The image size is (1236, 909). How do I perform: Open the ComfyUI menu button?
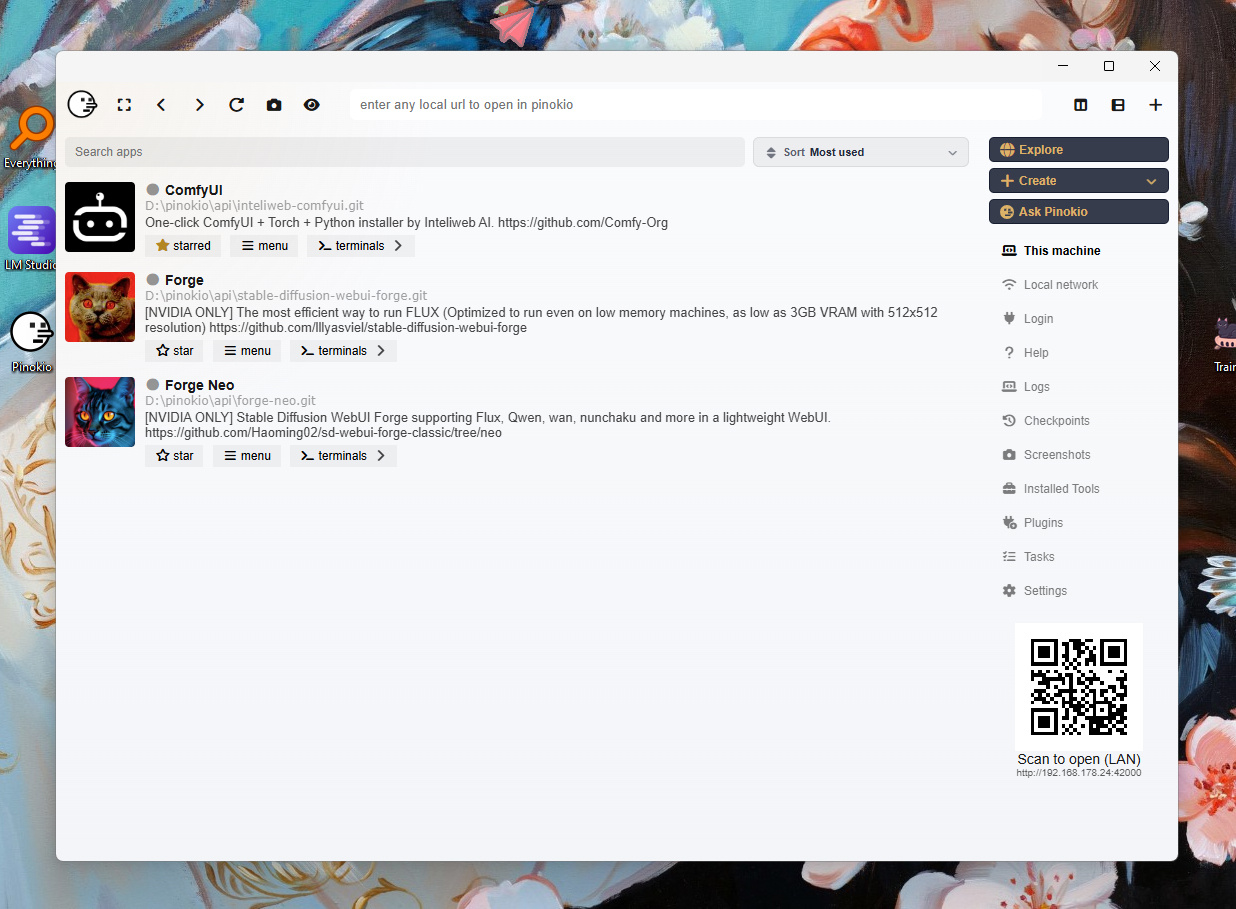tap(264, 246)
